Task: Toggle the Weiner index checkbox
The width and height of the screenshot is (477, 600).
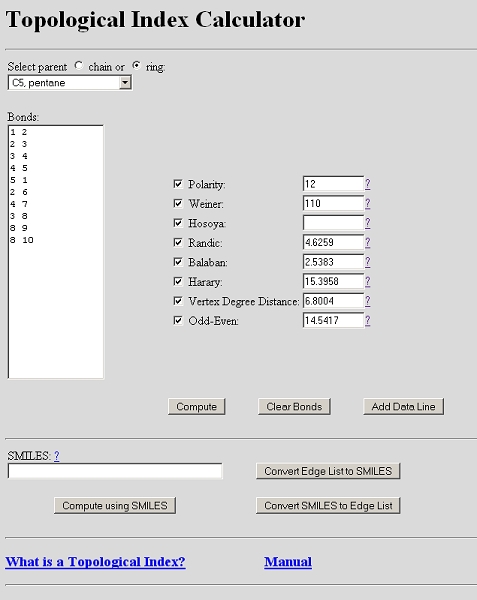Action: point(178,204)
